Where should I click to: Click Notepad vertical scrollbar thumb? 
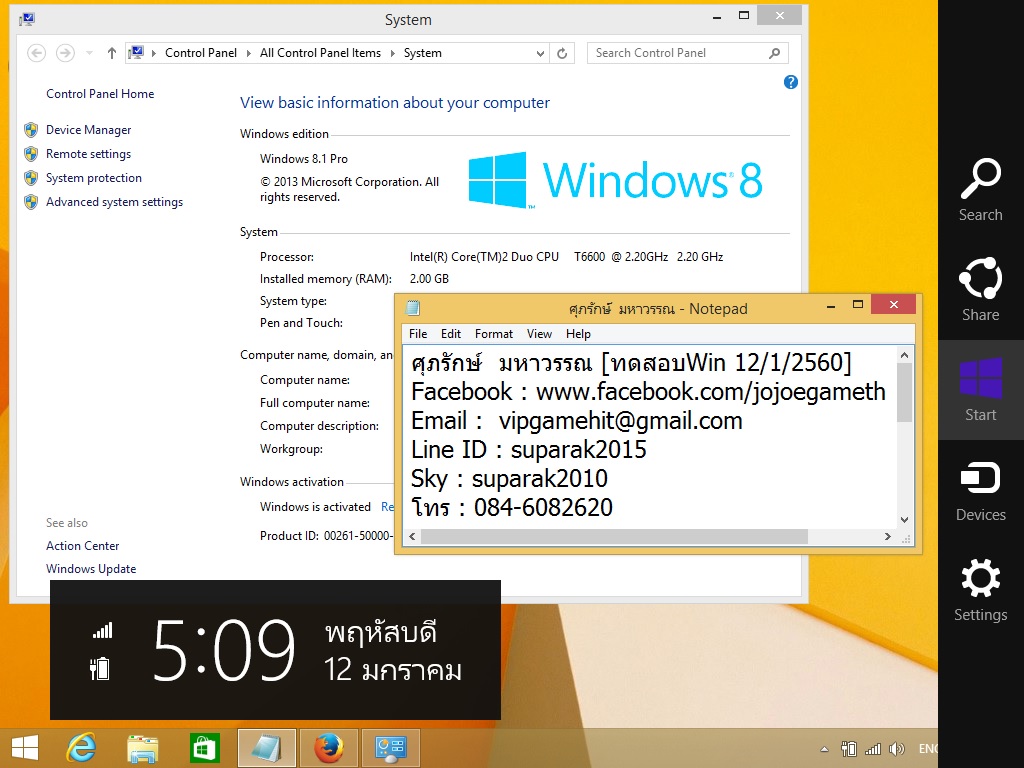pyautogui.click(x=904, y=392)
